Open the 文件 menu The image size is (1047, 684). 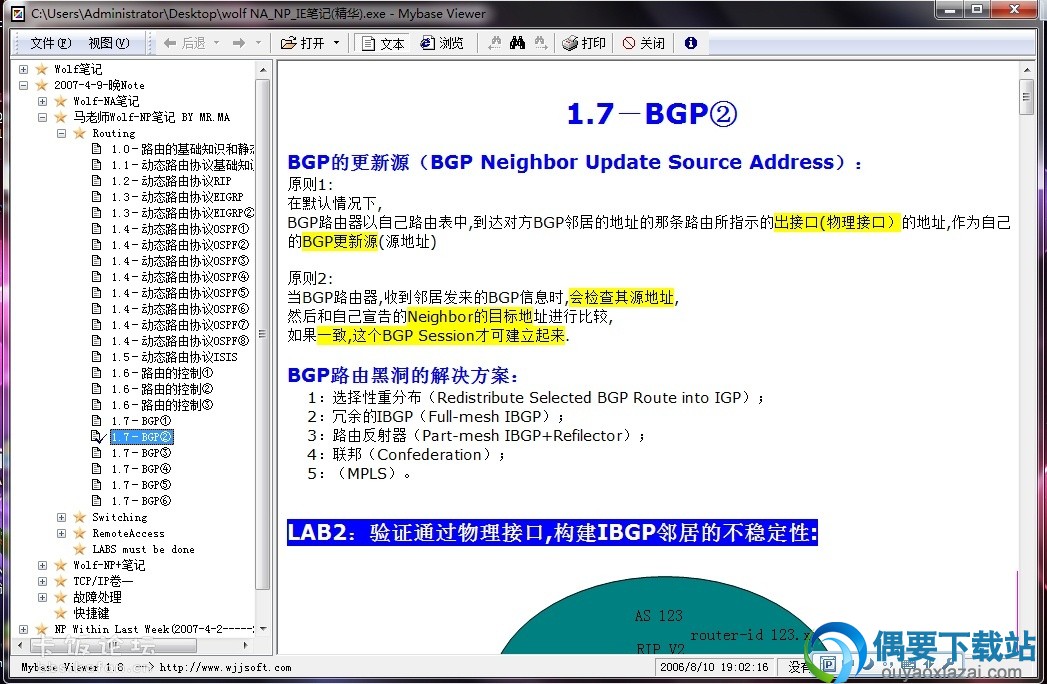(50, 43)
